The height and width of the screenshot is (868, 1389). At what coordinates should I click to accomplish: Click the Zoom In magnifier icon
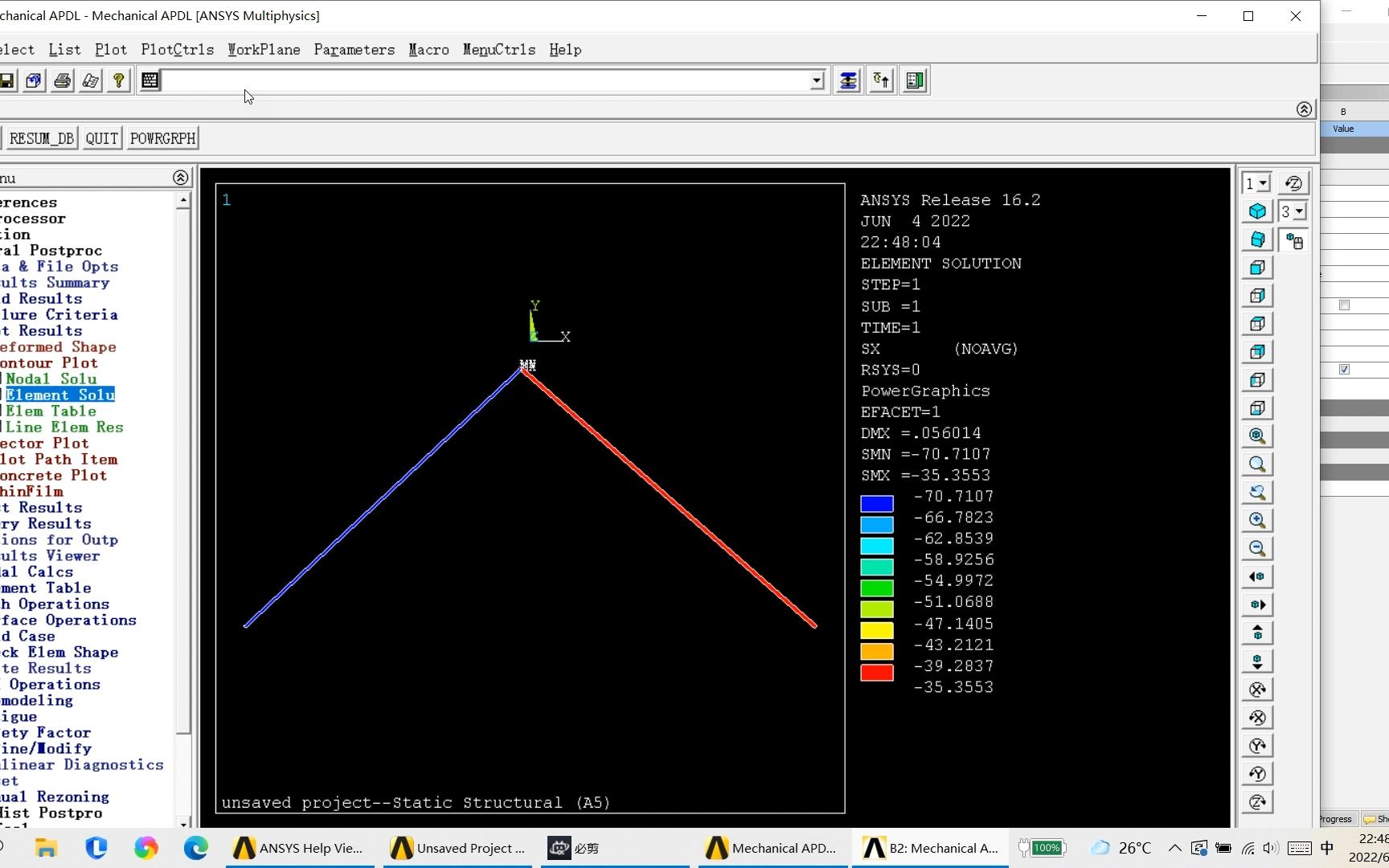coord(1258,520)
